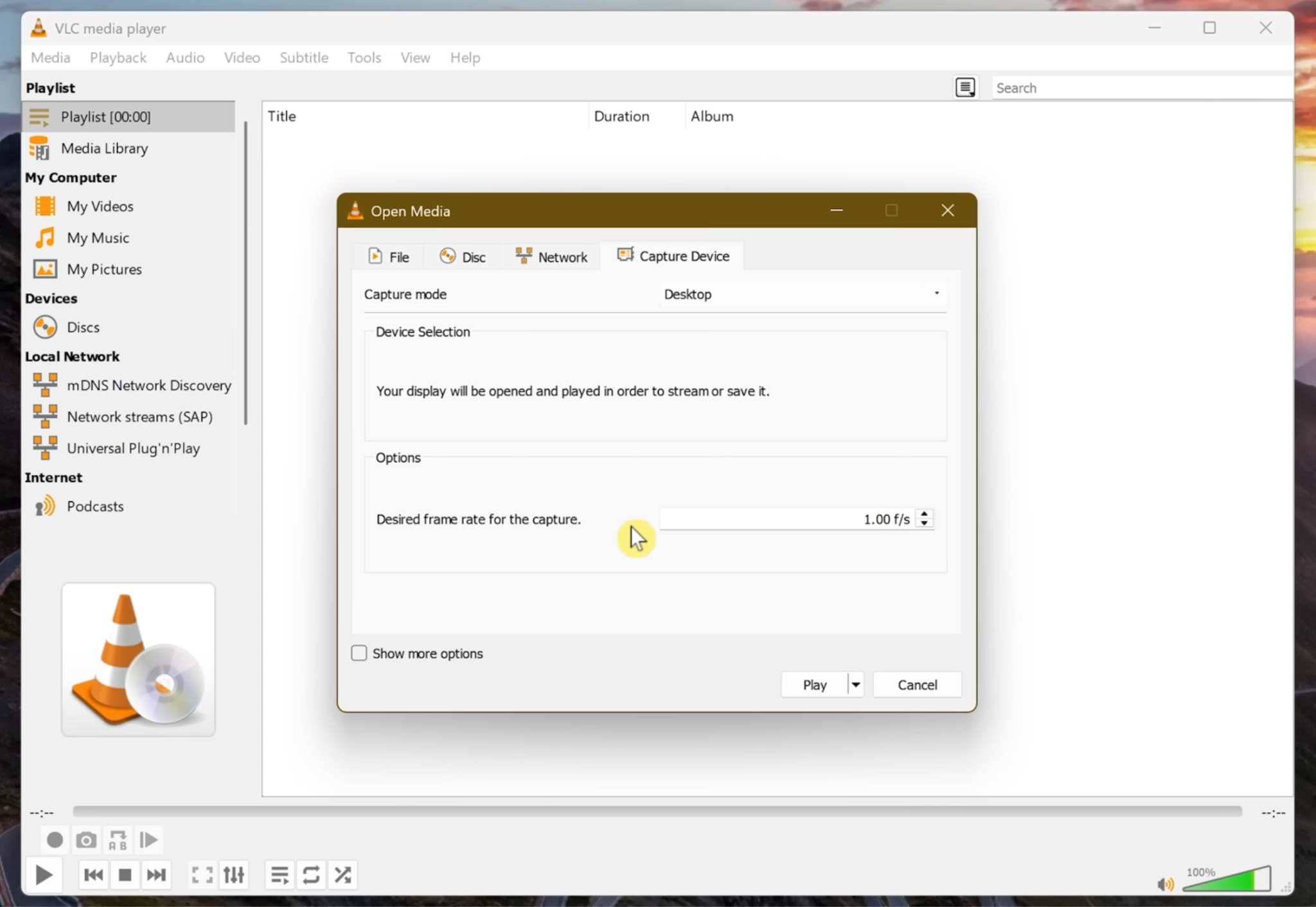Open the Tools menu
Viewport: 1316px width, 907px height.
[x=364, y=57]
